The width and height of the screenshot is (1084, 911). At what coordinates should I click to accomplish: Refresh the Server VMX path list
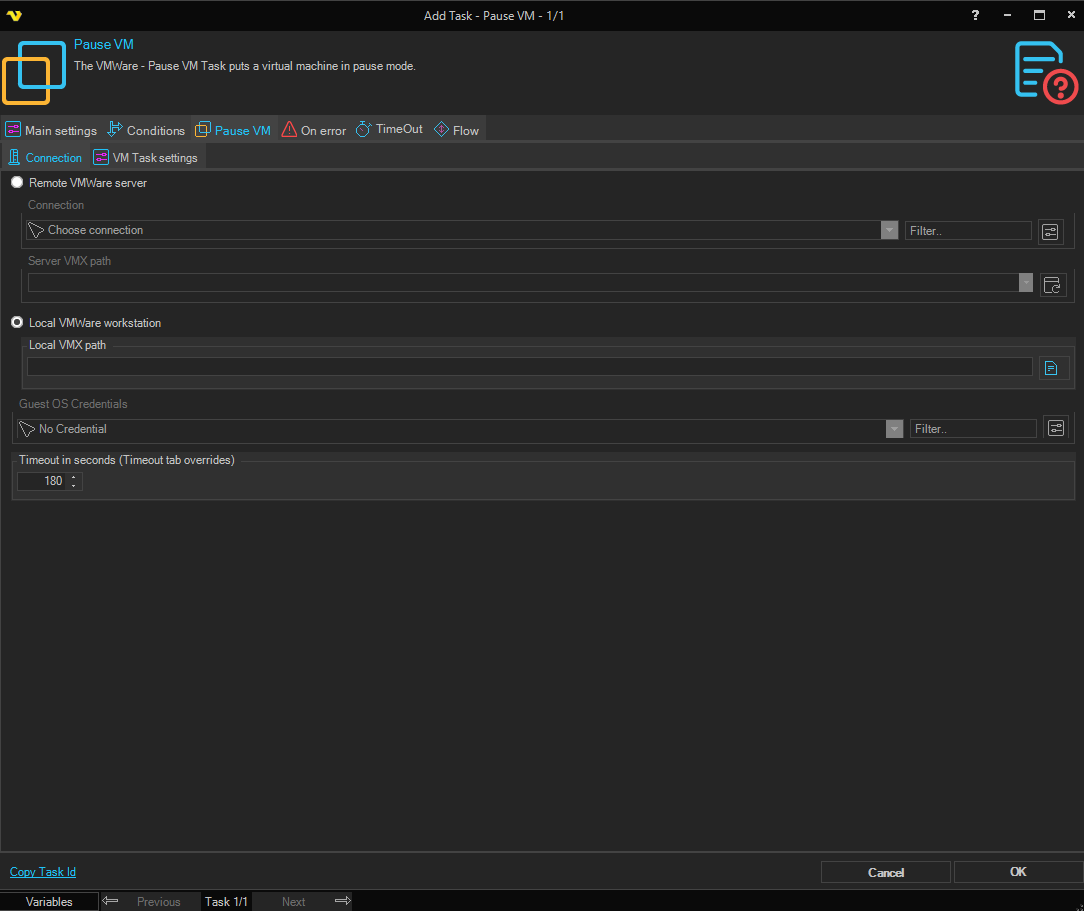(1052, 285)
